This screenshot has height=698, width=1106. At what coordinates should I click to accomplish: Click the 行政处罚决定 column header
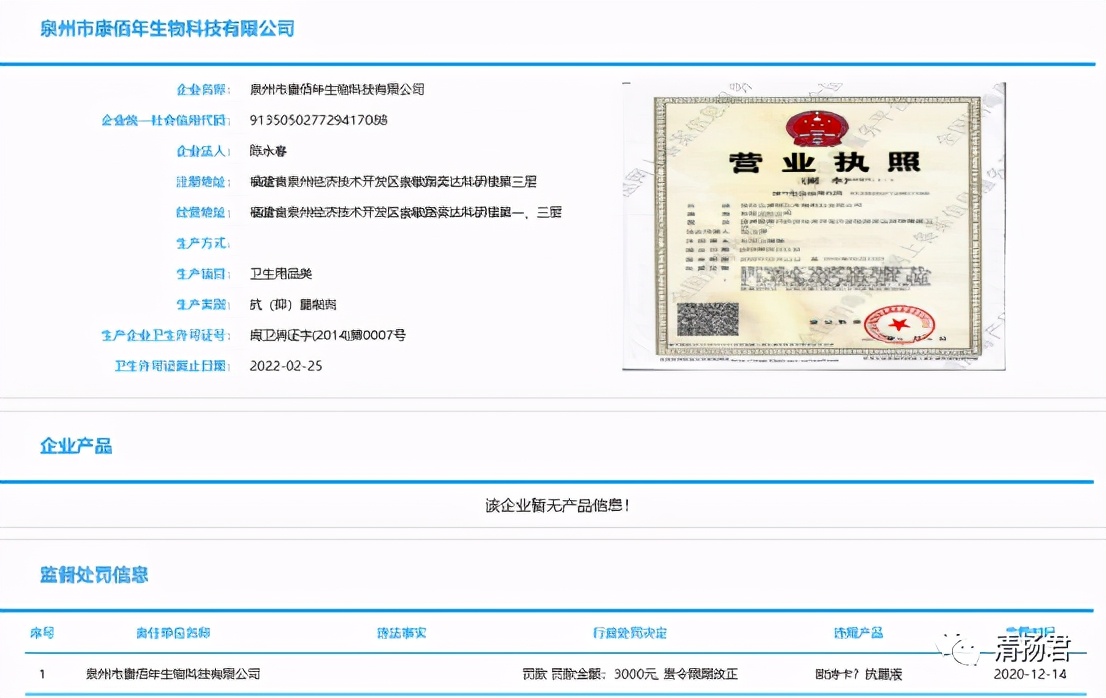pyautogui.click(x=629, y=633)
